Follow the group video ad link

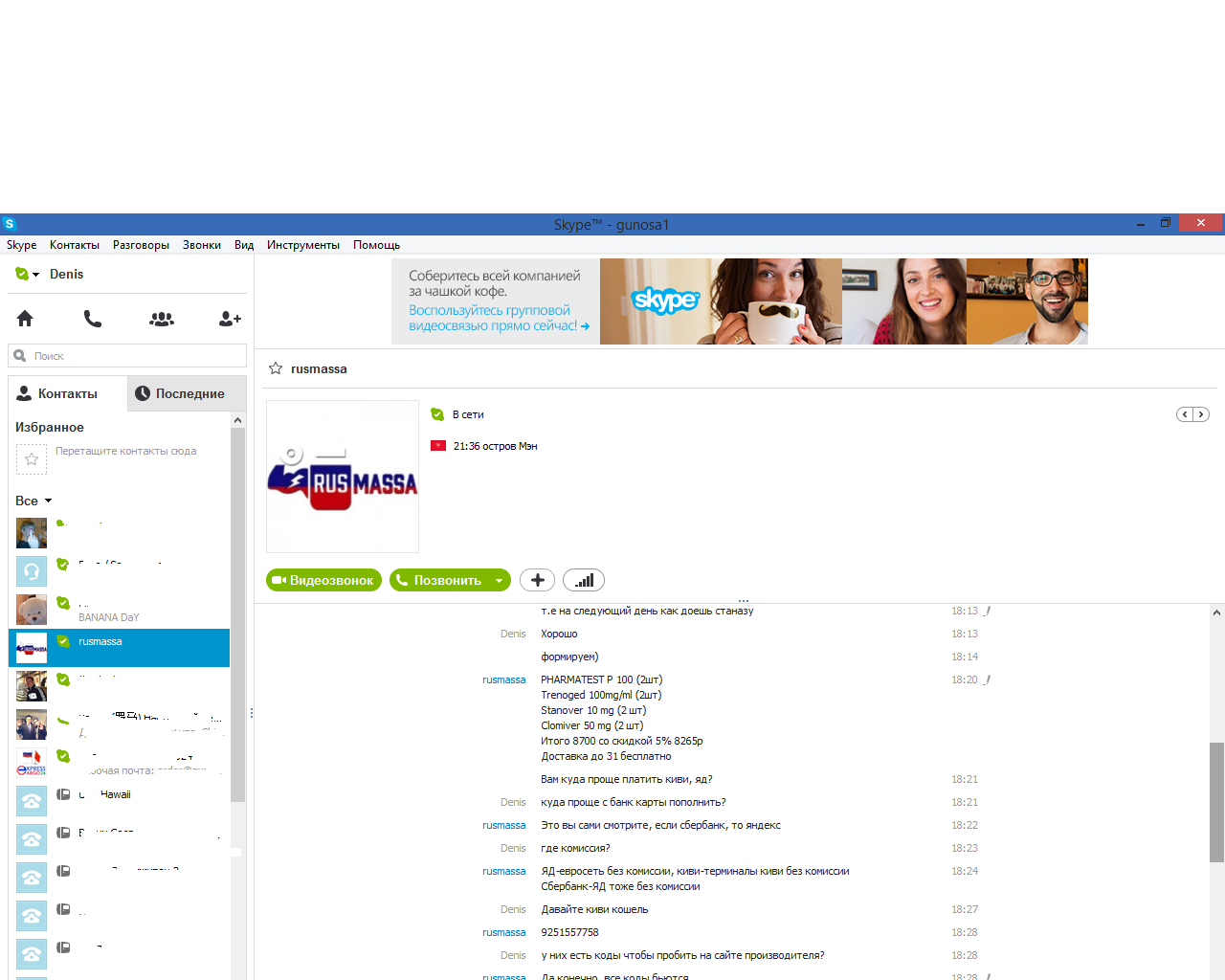499,318
